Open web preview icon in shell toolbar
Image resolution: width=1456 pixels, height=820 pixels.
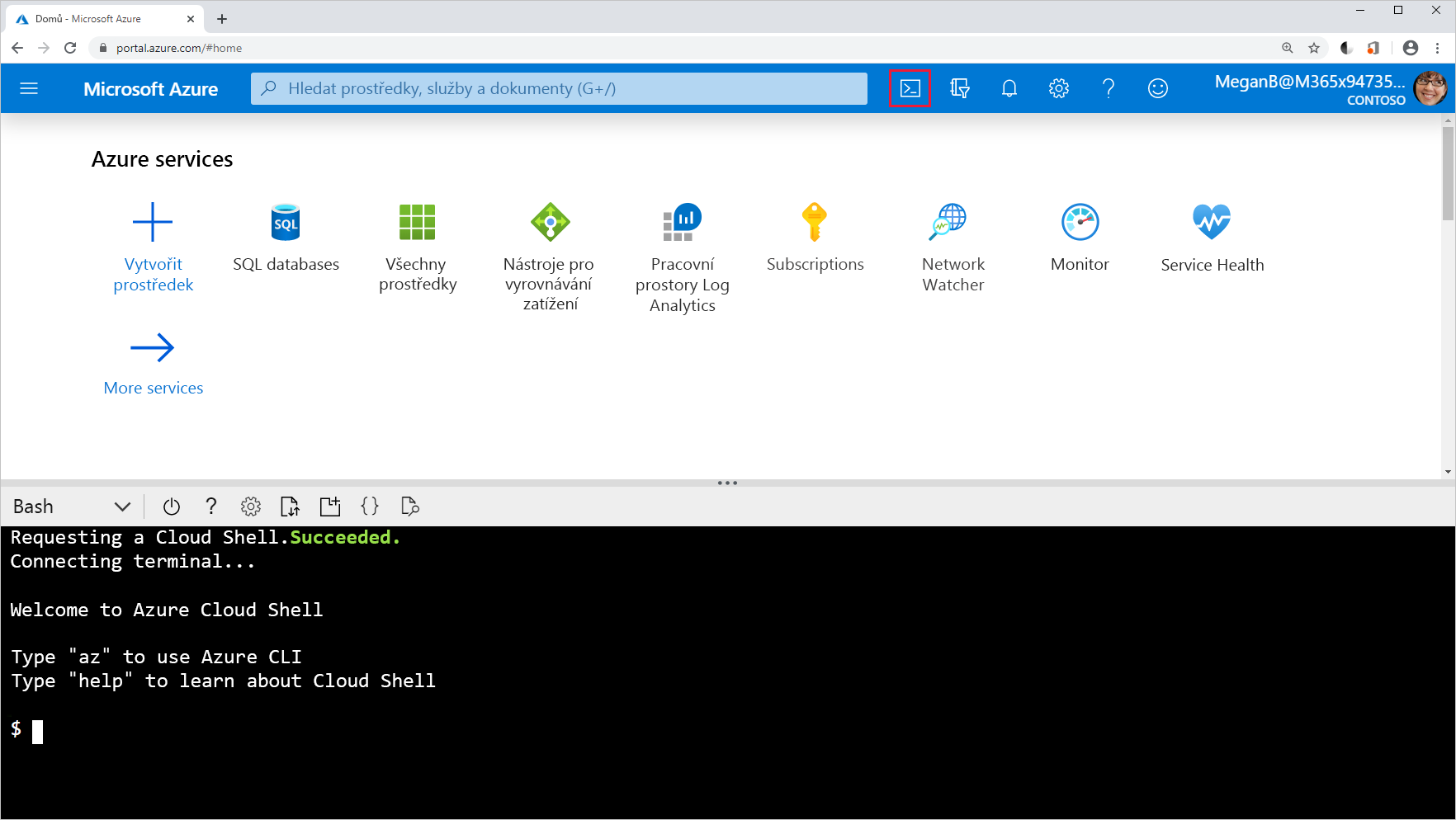(x=409, y=506)
